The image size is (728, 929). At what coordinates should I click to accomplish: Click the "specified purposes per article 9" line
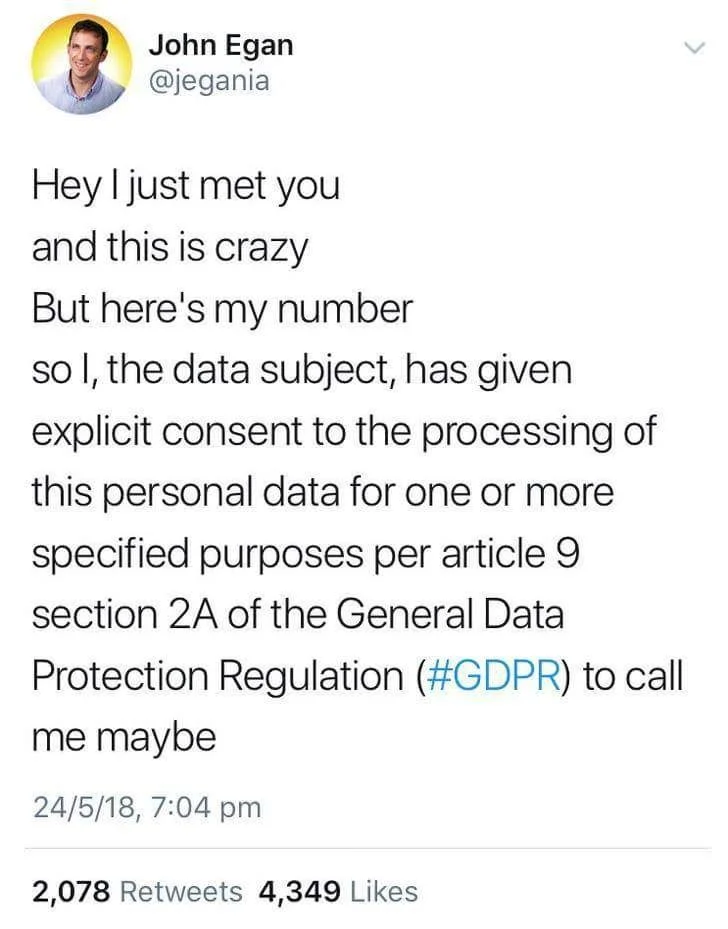pos(305,553)
